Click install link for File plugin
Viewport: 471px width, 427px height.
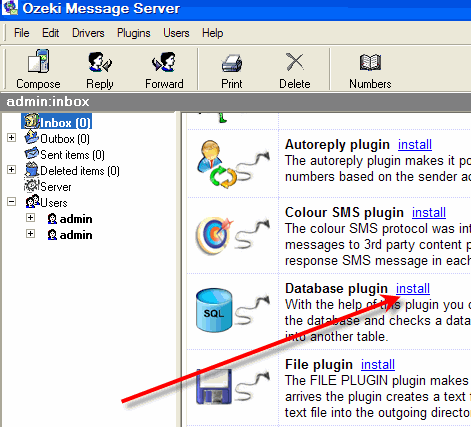click(378, 364)
